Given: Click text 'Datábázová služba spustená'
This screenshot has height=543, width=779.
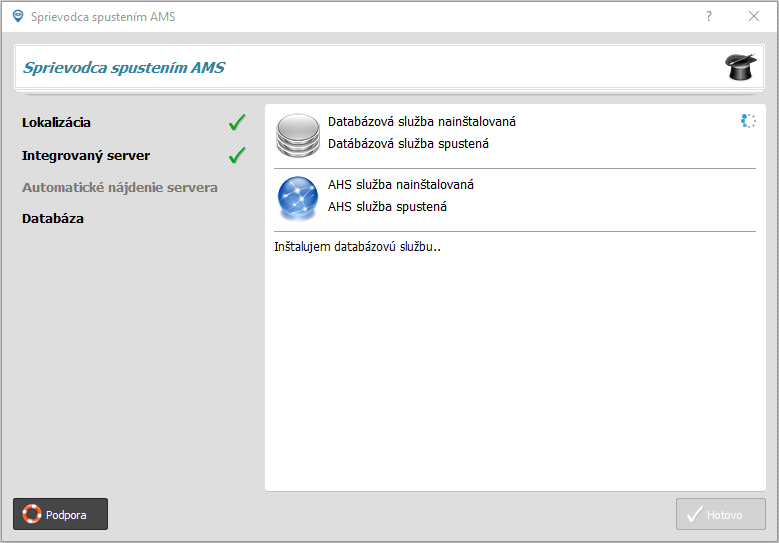Looking at the screenshot, I should pyautogui.click(x=408, y=144).
